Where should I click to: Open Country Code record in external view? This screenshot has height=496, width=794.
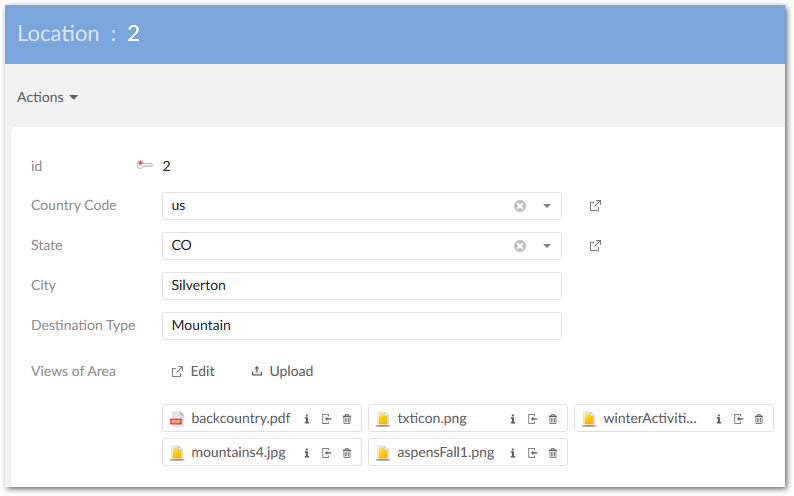tap(595, 206)
